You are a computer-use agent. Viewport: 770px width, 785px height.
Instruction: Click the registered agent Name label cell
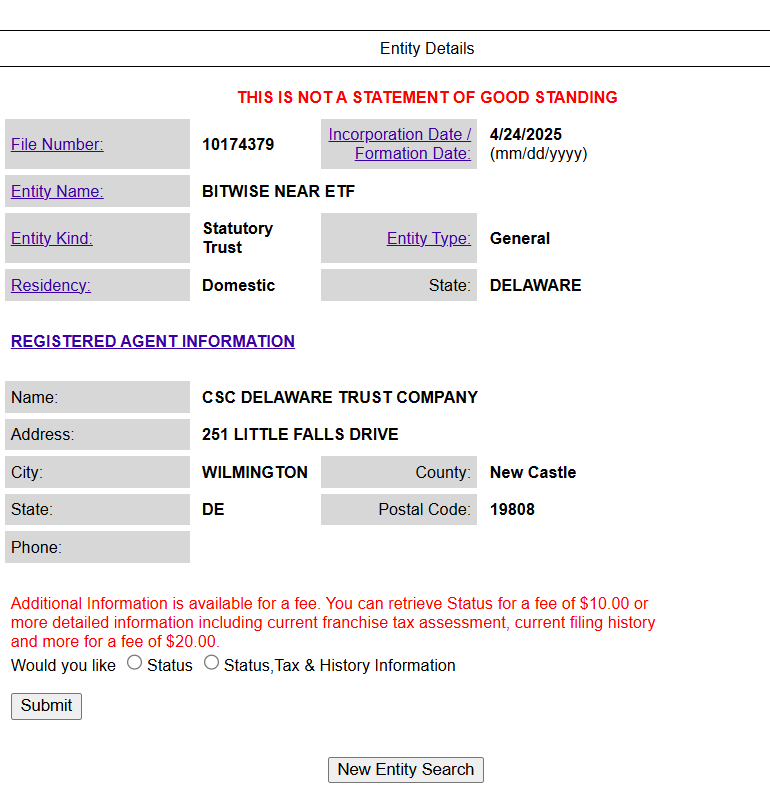98,397
